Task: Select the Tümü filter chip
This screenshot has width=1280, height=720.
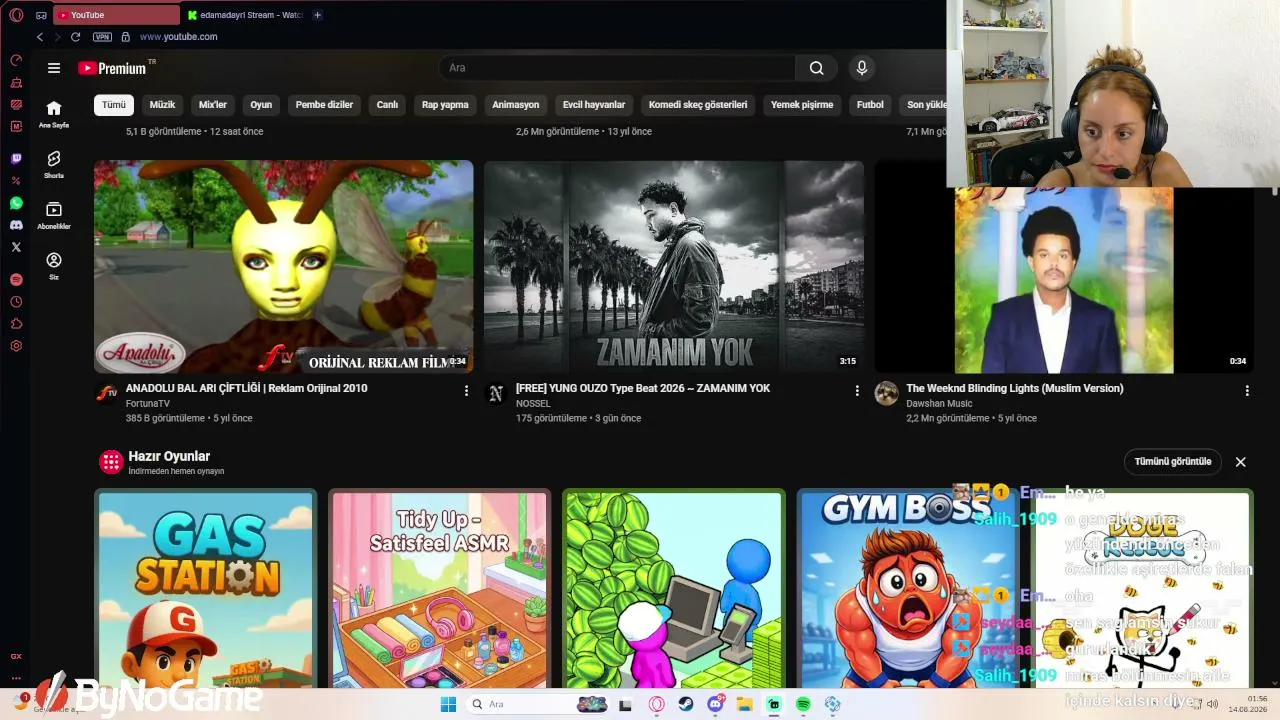Action: click(114, 105)
